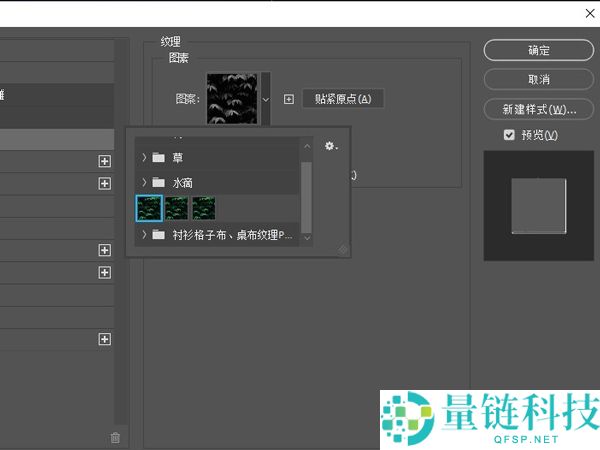Click the 贴紧原点(A) button
The image size is (600, 450).
point(342,99)
